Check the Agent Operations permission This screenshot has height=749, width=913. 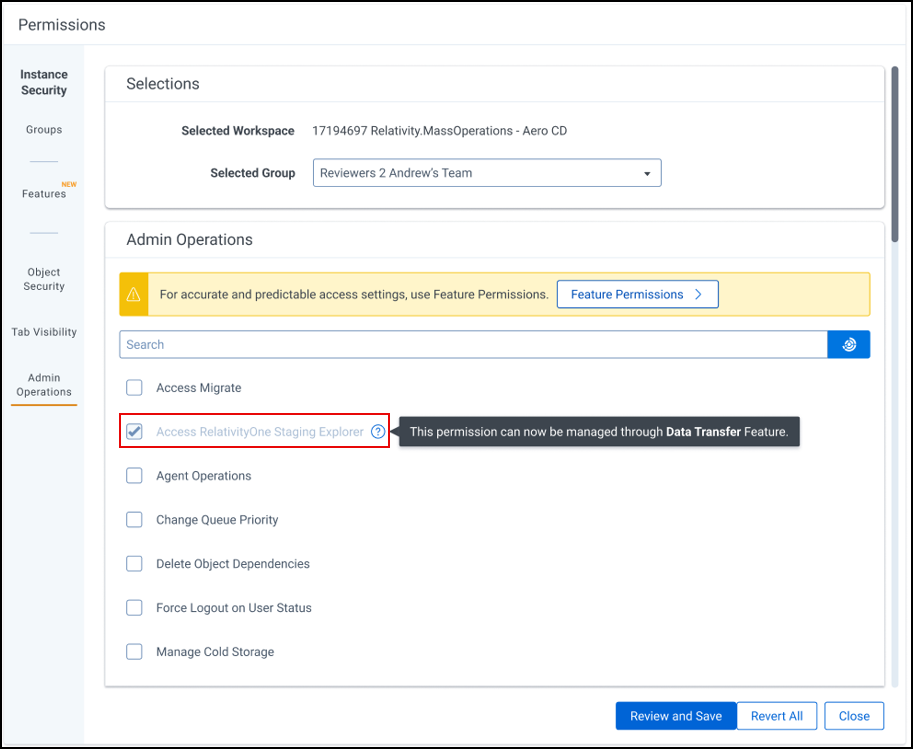[x=134, y=475]
